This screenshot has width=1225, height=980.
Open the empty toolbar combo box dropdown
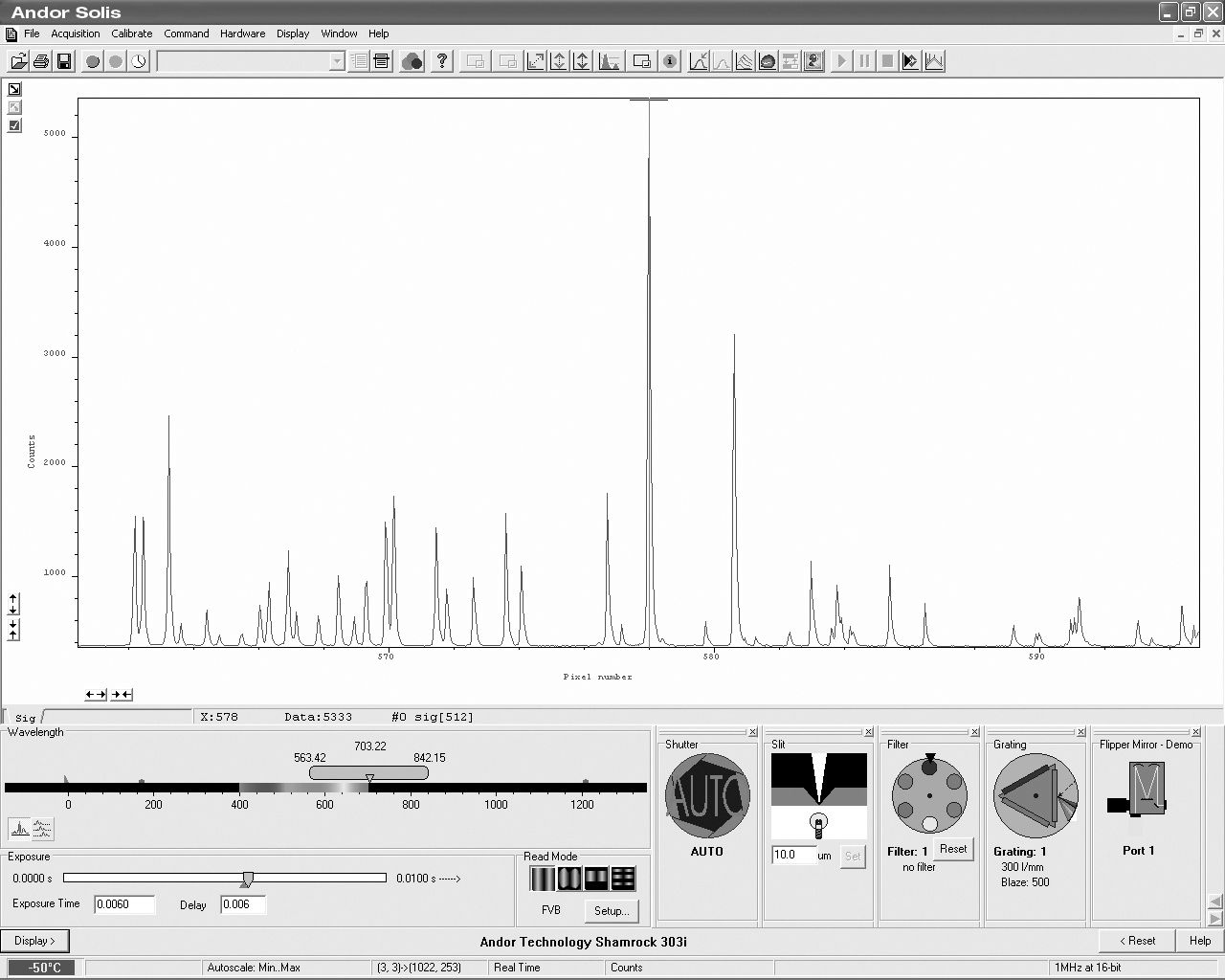(x=337, y=61)
